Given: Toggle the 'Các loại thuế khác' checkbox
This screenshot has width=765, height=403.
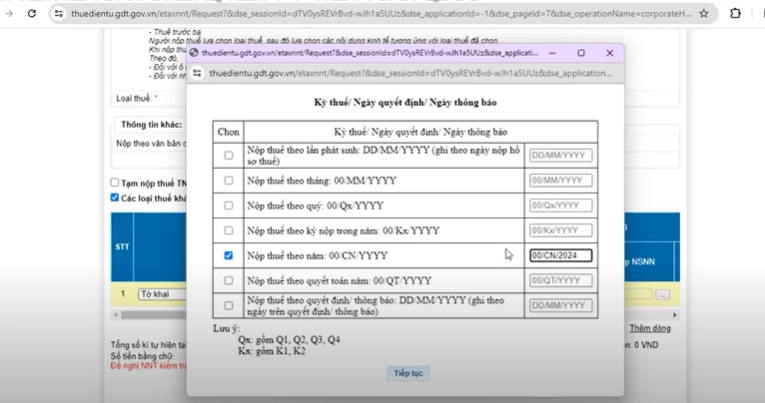Looking at the screenshot, I should tap(115, 198).
